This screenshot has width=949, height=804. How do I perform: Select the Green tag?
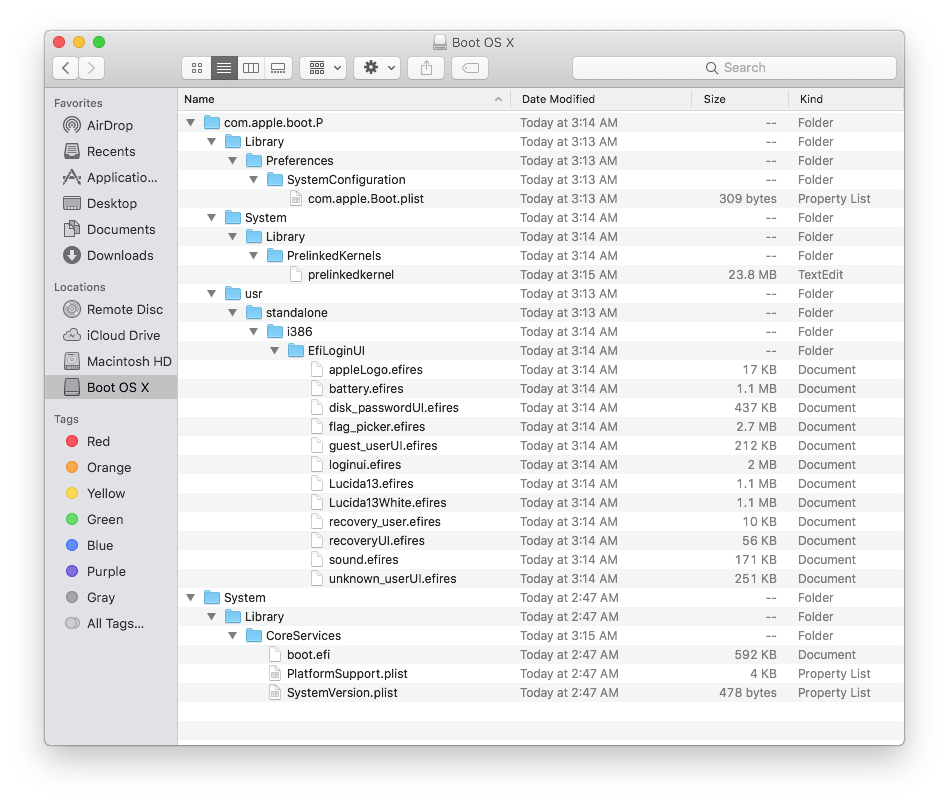111,519
